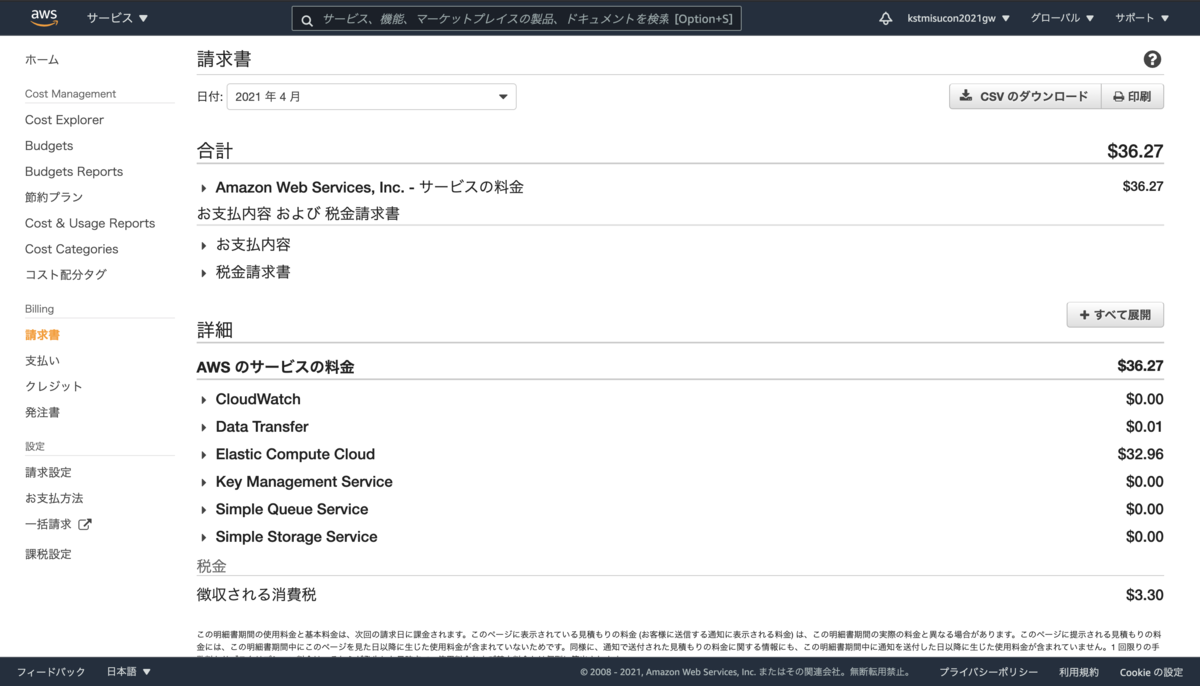The width and height of the screenshot is (1200, 686).
Task: Click the CSV のダウンロード button
Action: tap(1025, 97)
